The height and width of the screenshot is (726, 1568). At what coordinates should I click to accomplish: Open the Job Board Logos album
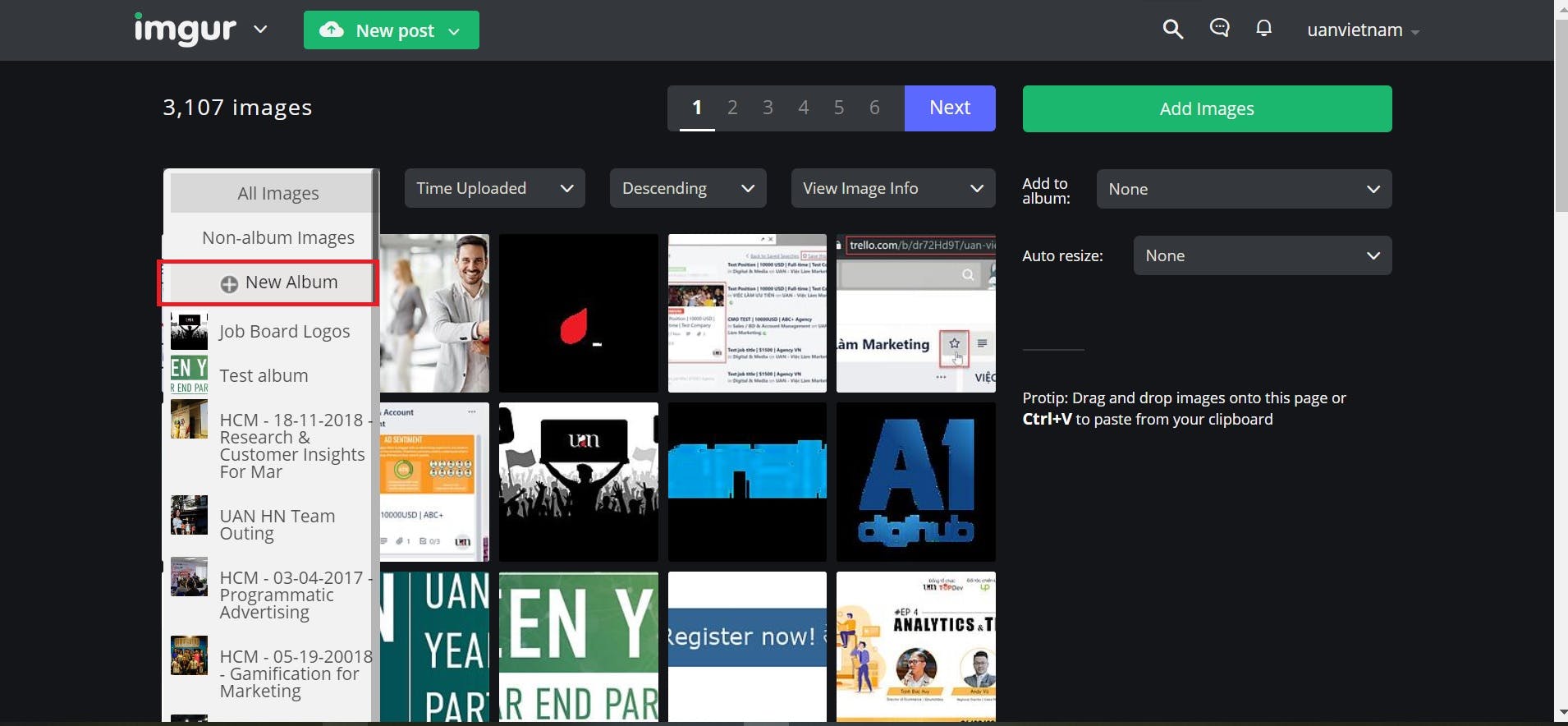[x=285, y=331]
